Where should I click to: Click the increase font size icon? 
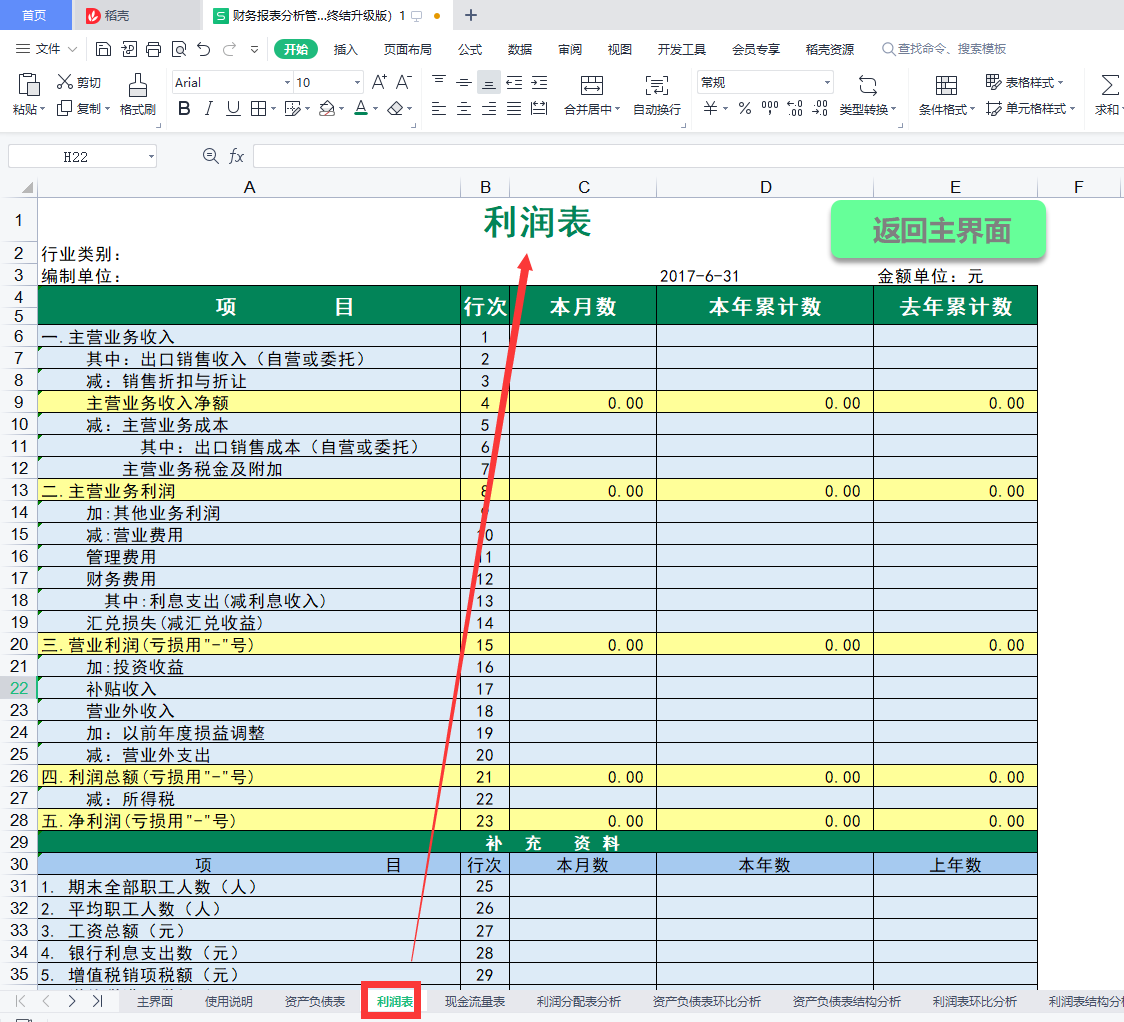coord(379,82)
